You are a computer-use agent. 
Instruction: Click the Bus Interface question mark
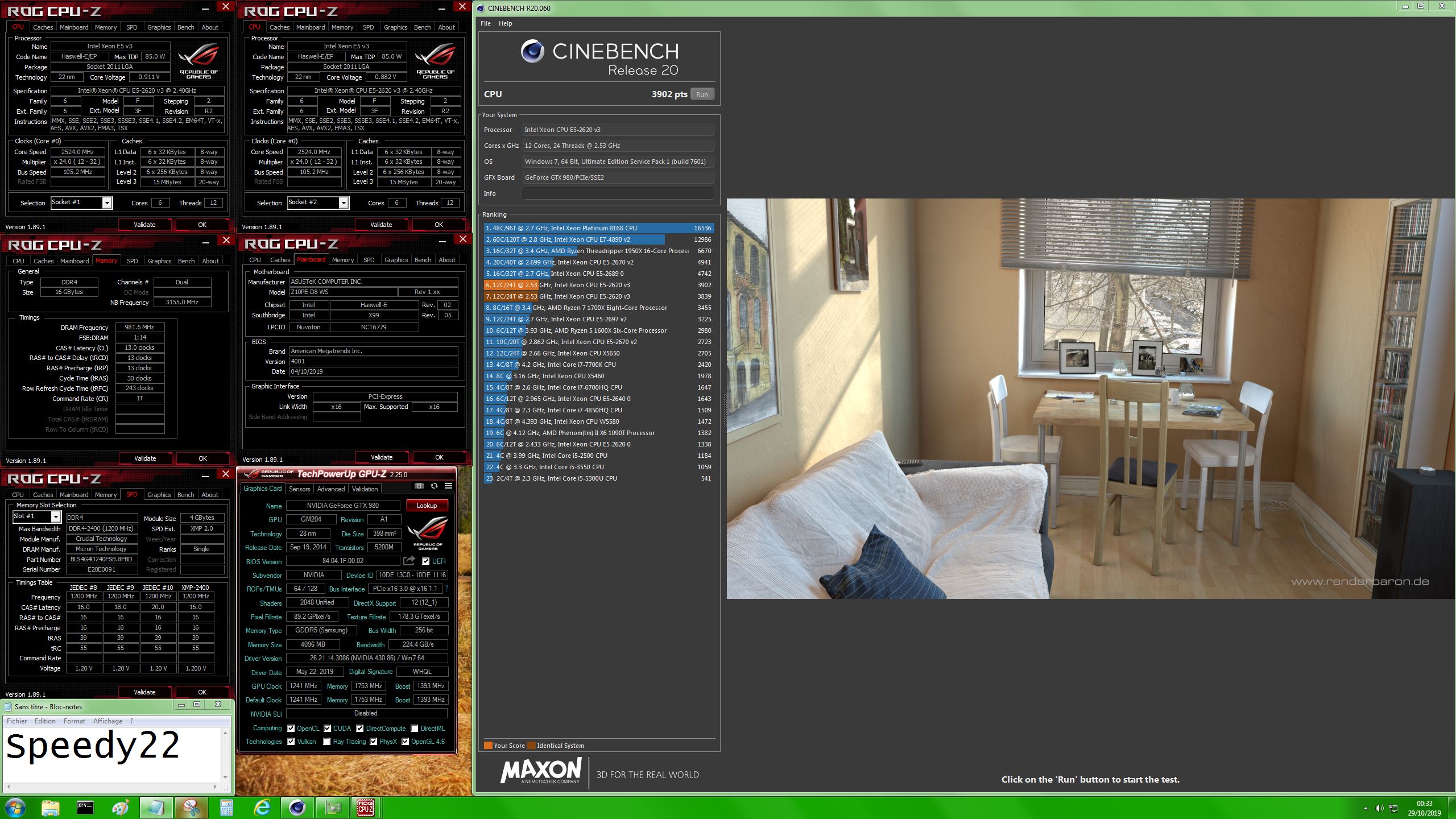click(x=446, y=589)
